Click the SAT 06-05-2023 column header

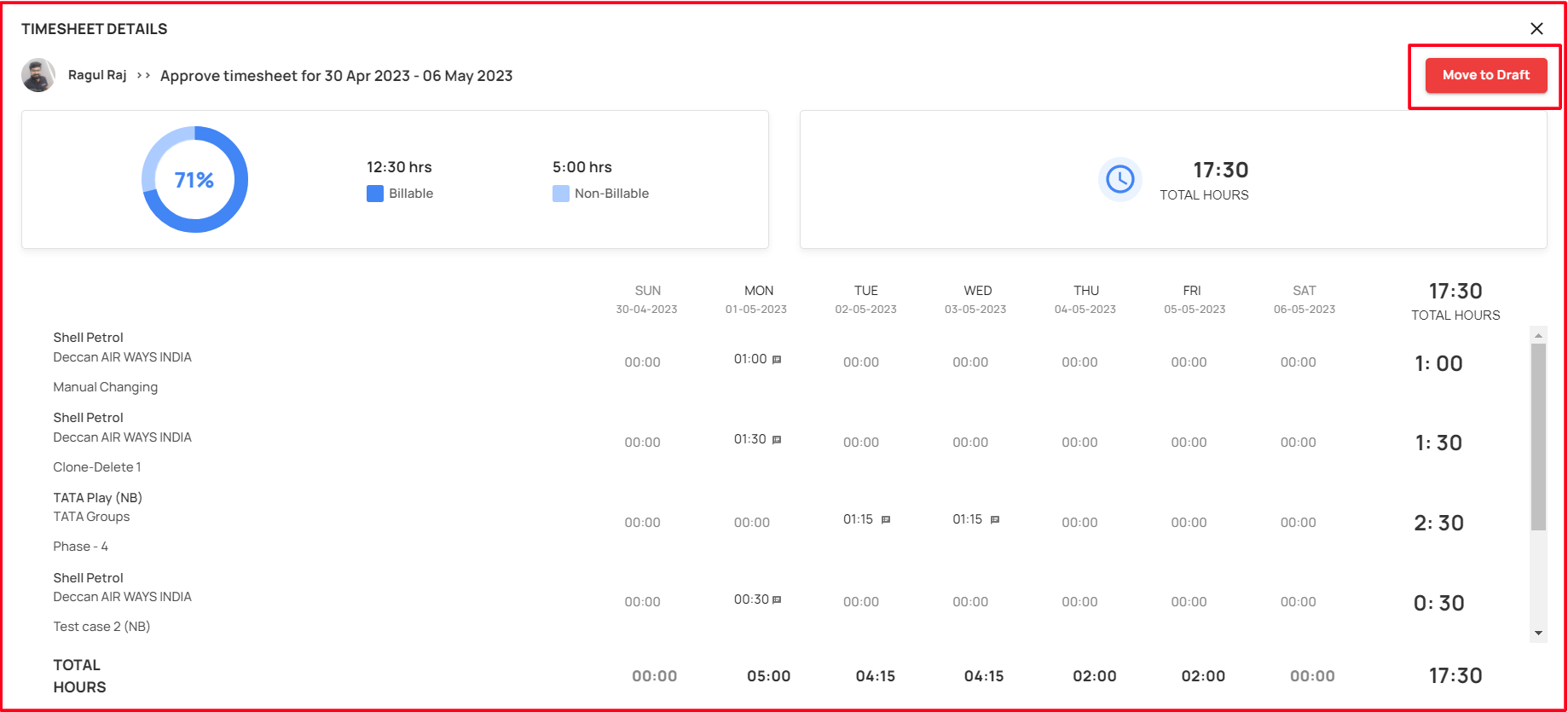[1305, 299]
